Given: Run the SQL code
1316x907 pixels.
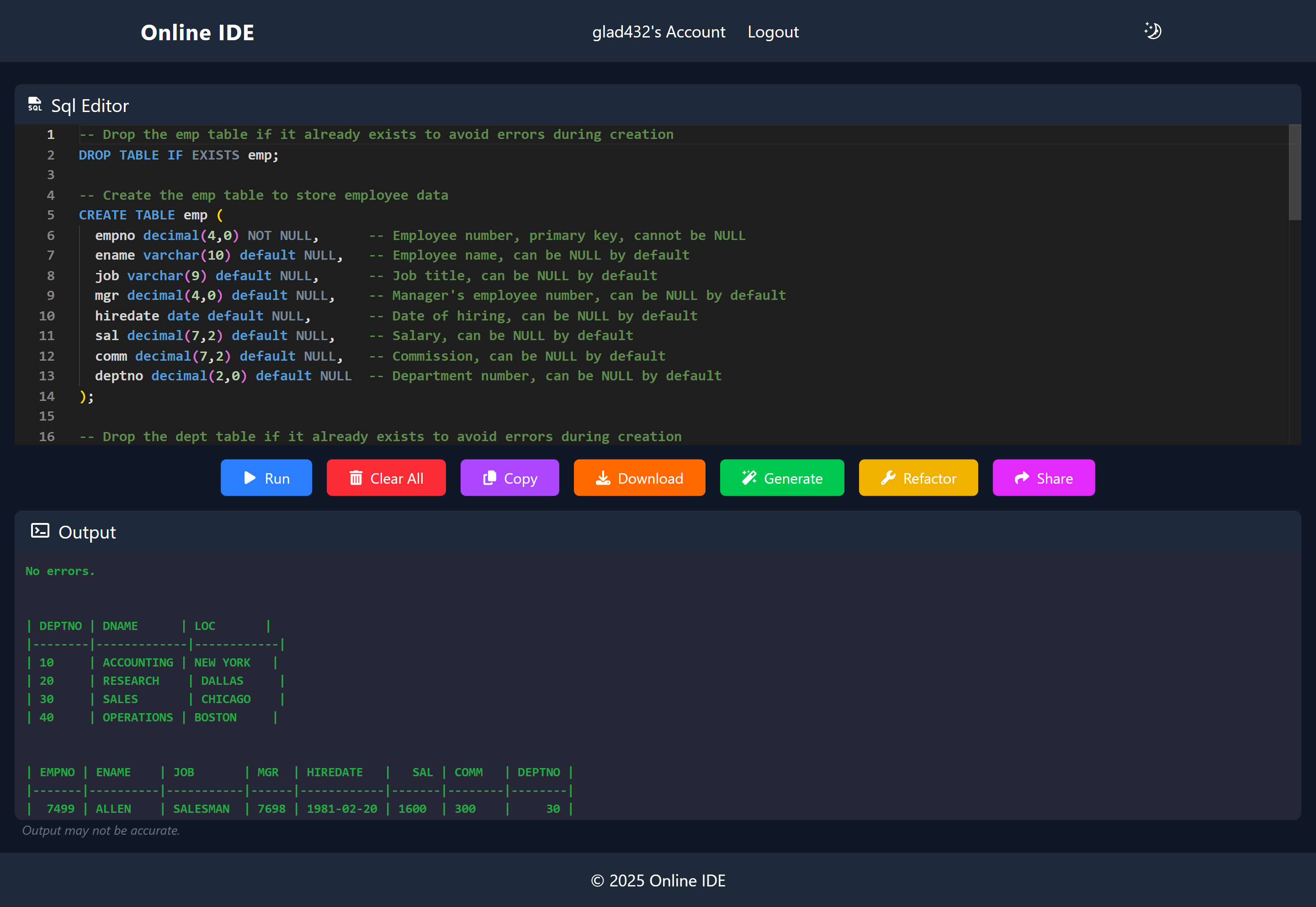Looking at the screenshot, I should tap(266, 478).
